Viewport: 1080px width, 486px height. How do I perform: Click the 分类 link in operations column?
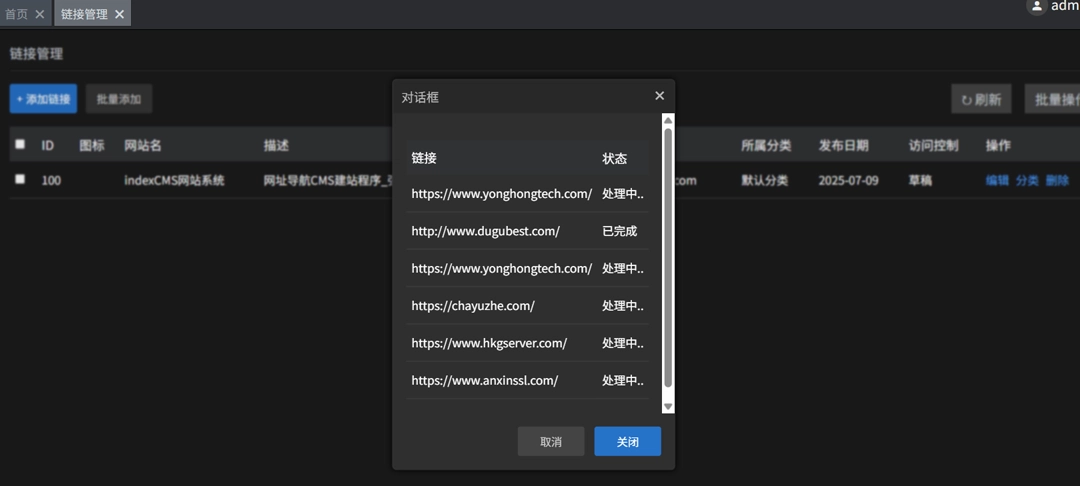pos(1027,180)
